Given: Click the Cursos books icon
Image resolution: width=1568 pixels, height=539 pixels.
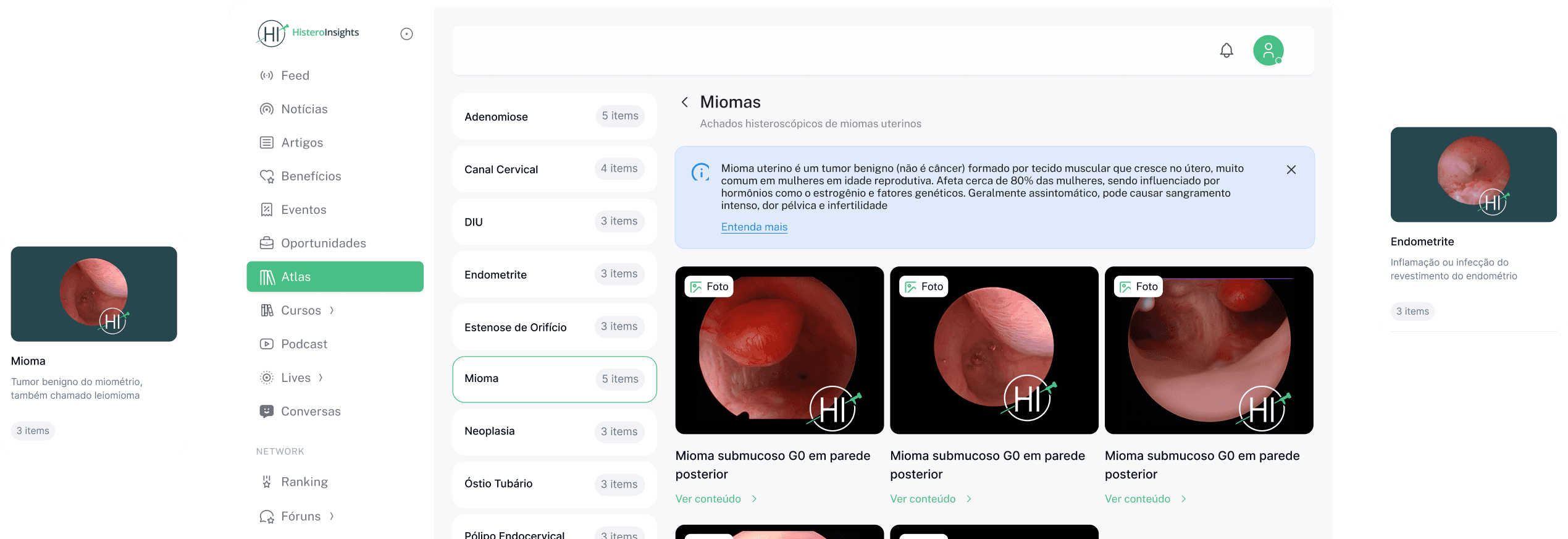Looking at the screenshot, I should pos(266,310).
